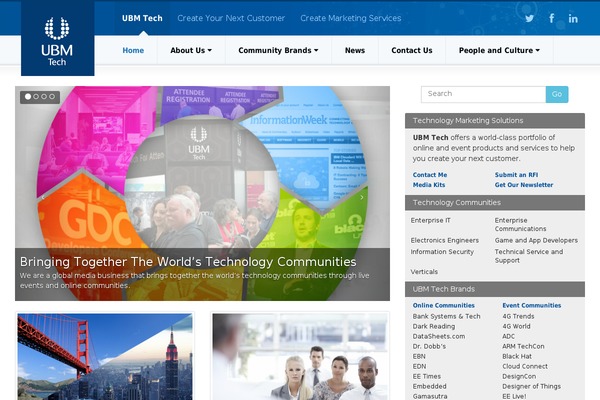The image size is (600, 400).
Task: Open the Enterprise Communications link
Action: tap(520, 224)
